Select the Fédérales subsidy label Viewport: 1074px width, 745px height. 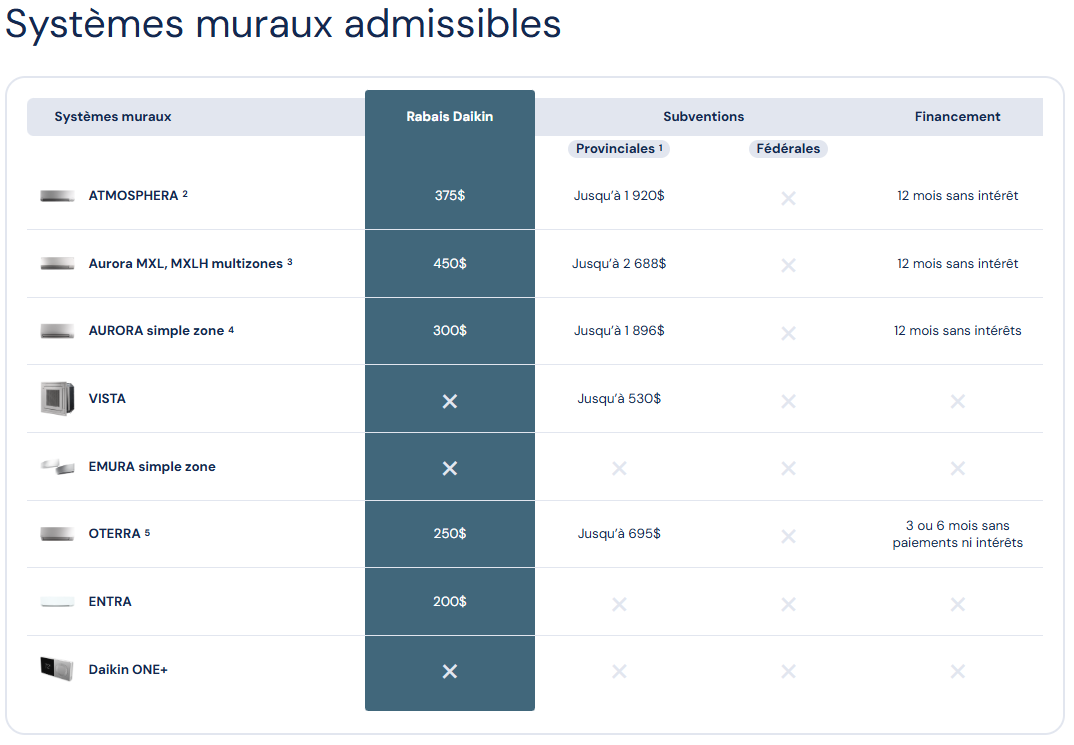coord(788,149)
